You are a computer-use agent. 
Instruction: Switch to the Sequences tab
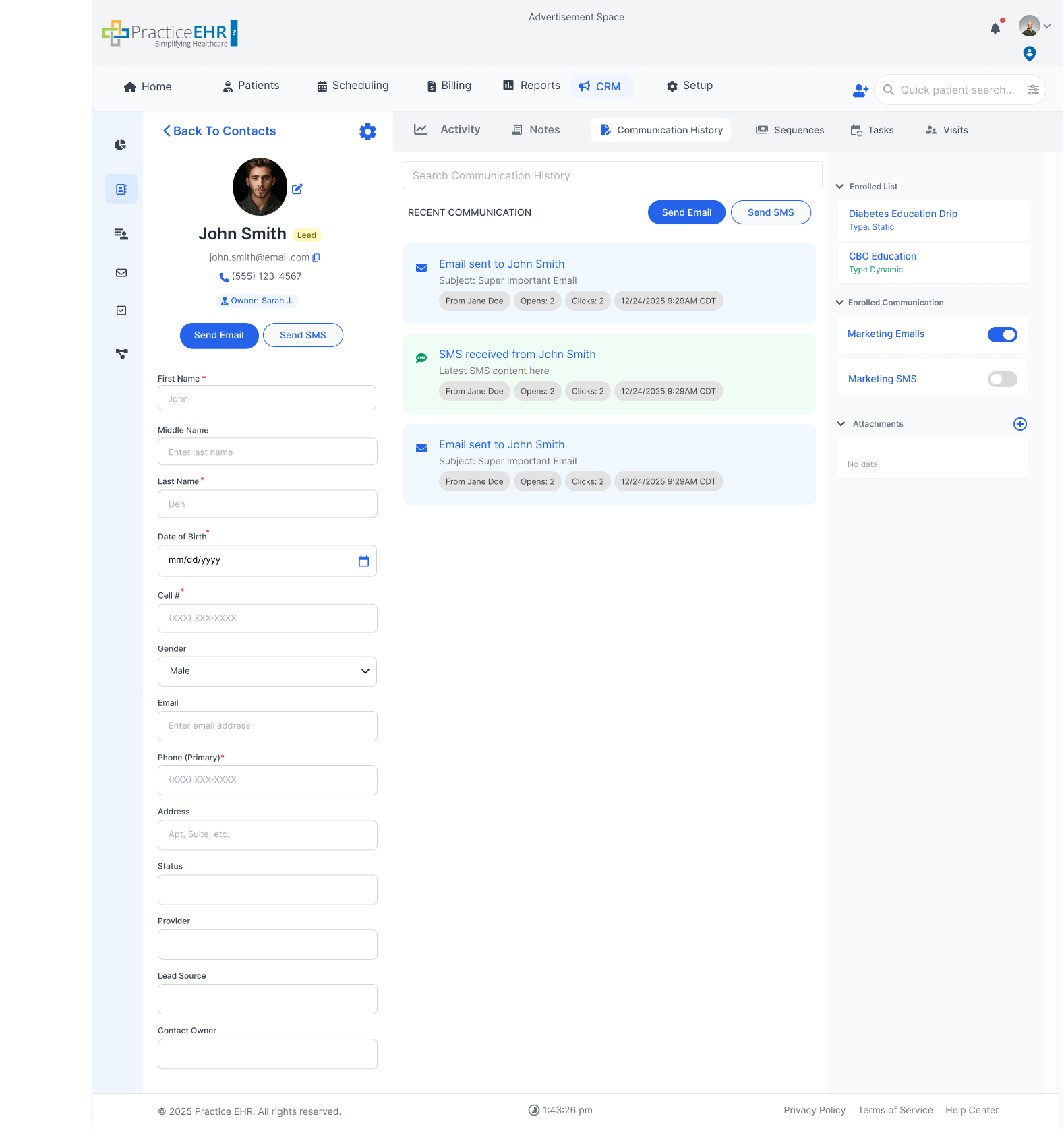click(790, 130)
